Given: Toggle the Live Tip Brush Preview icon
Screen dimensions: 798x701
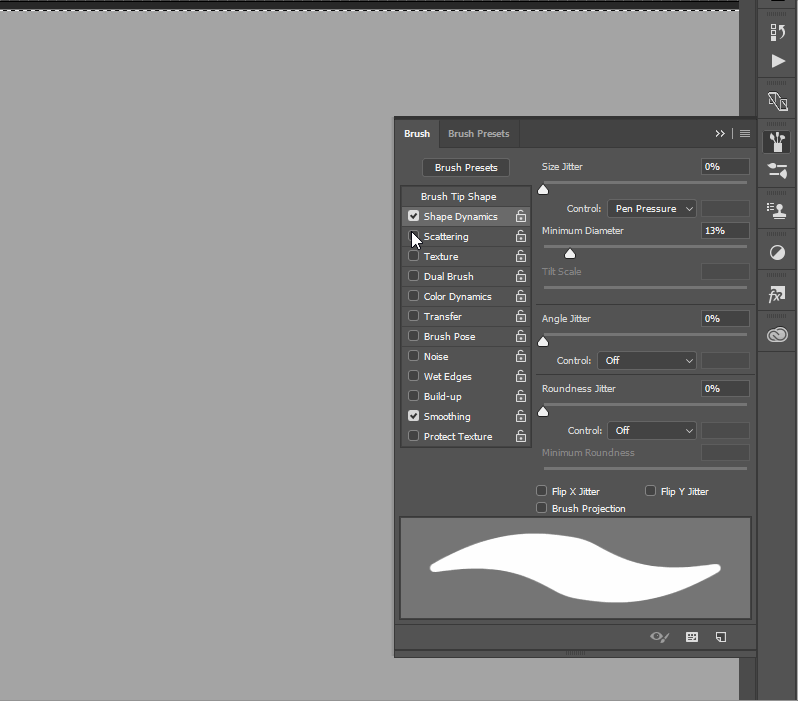Looking at the screenshot, I should (659, 637).
